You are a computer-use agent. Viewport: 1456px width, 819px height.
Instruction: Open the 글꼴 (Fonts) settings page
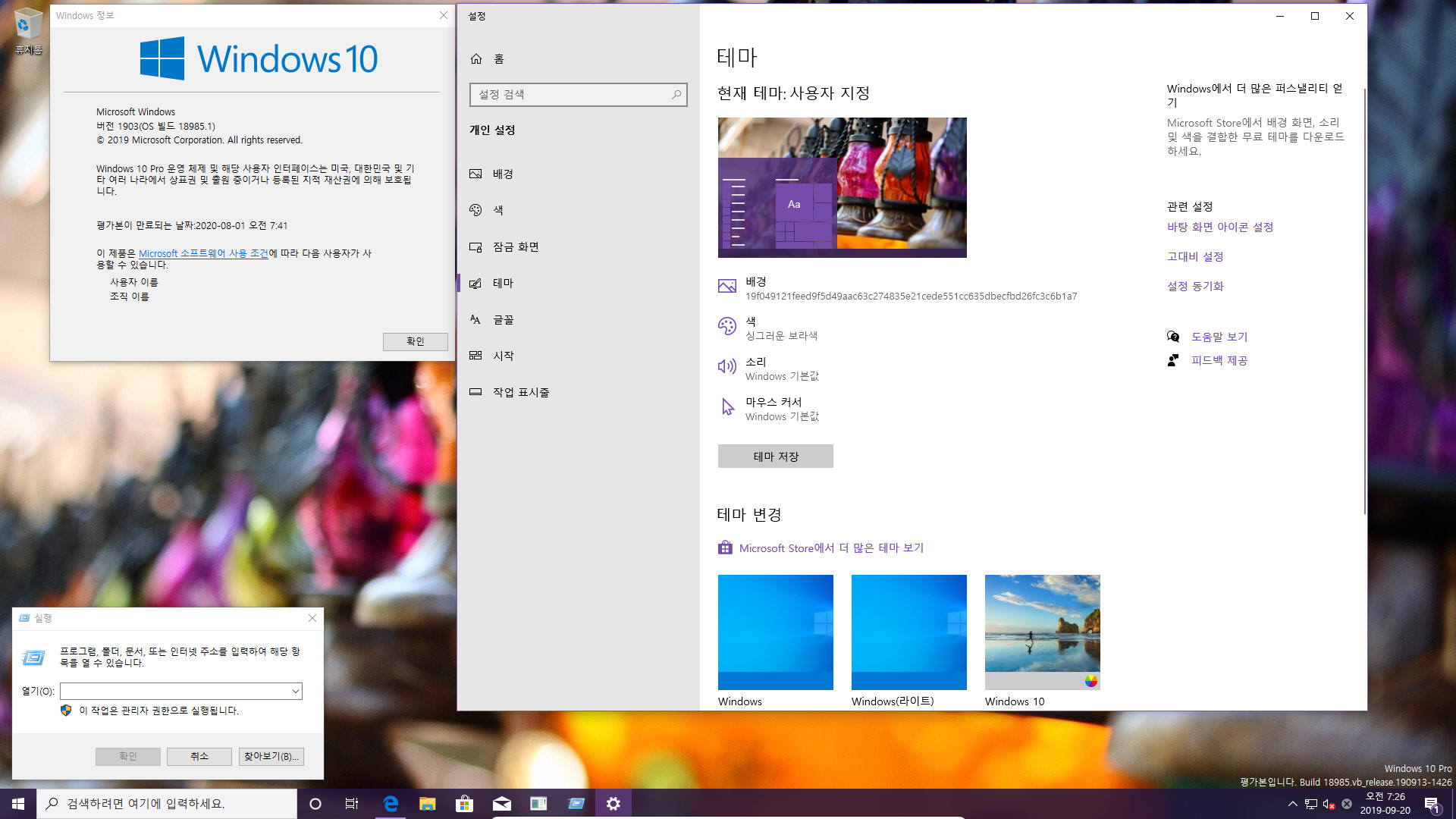pos(503,319)
